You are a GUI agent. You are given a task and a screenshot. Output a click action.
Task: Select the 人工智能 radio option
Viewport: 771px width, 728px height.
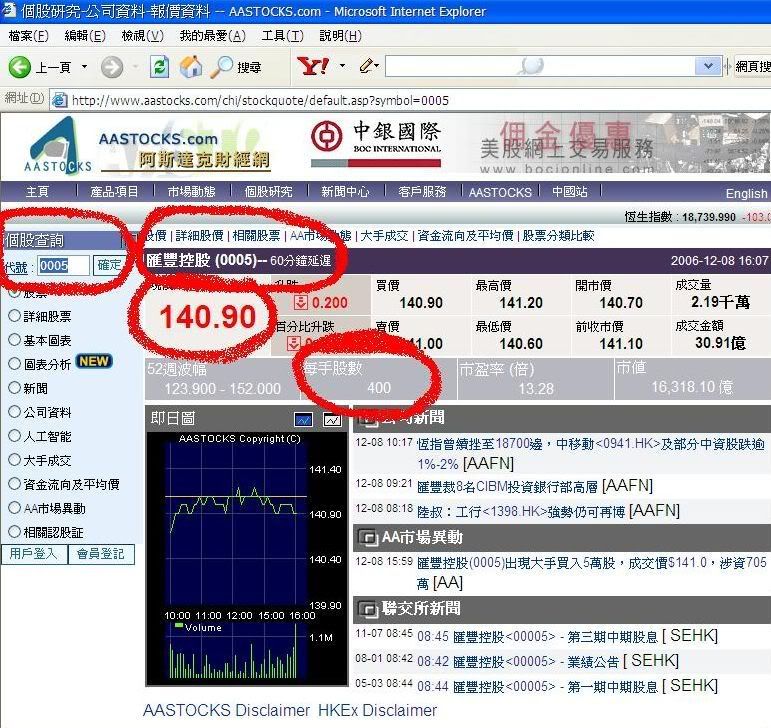[15, 436]
